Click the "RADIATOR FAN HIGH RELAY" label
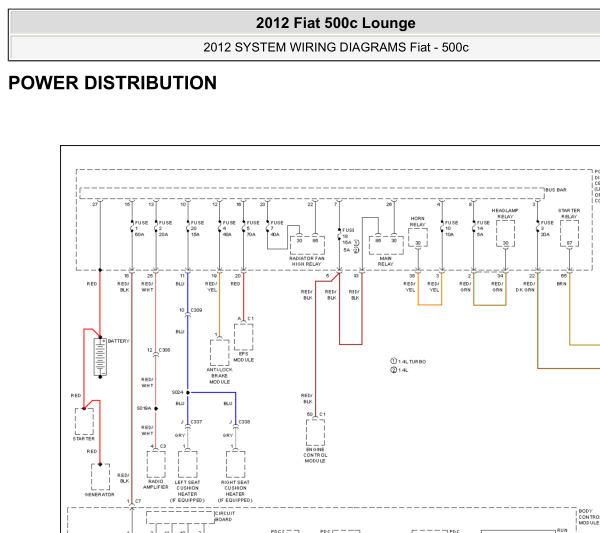This screenshot has height=533, width=600. [x=307, y=261]
